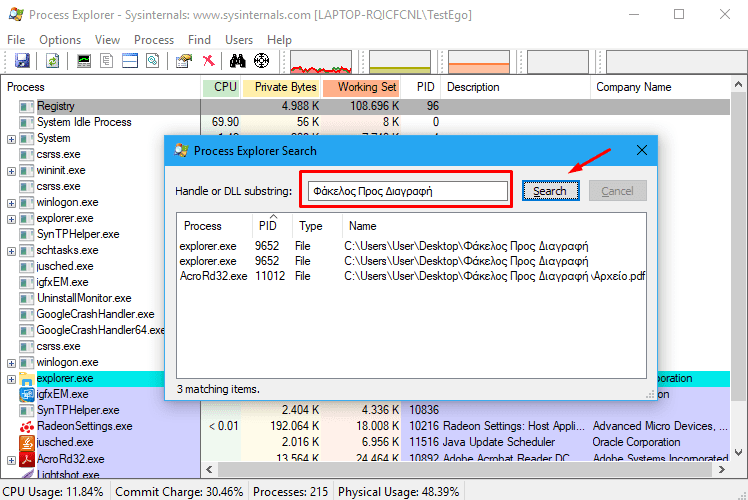The width and height of the screenshot is (748, 500).
Task: Open the Process menu
Action: click(154, 40)
